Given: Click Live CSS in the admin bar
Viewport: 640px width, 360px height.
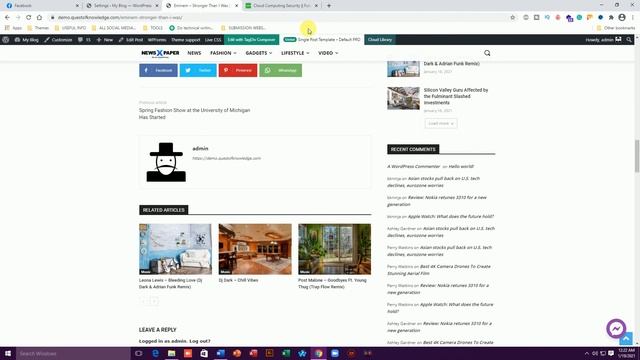Looking at the screenshot, I should click(213, 40).
